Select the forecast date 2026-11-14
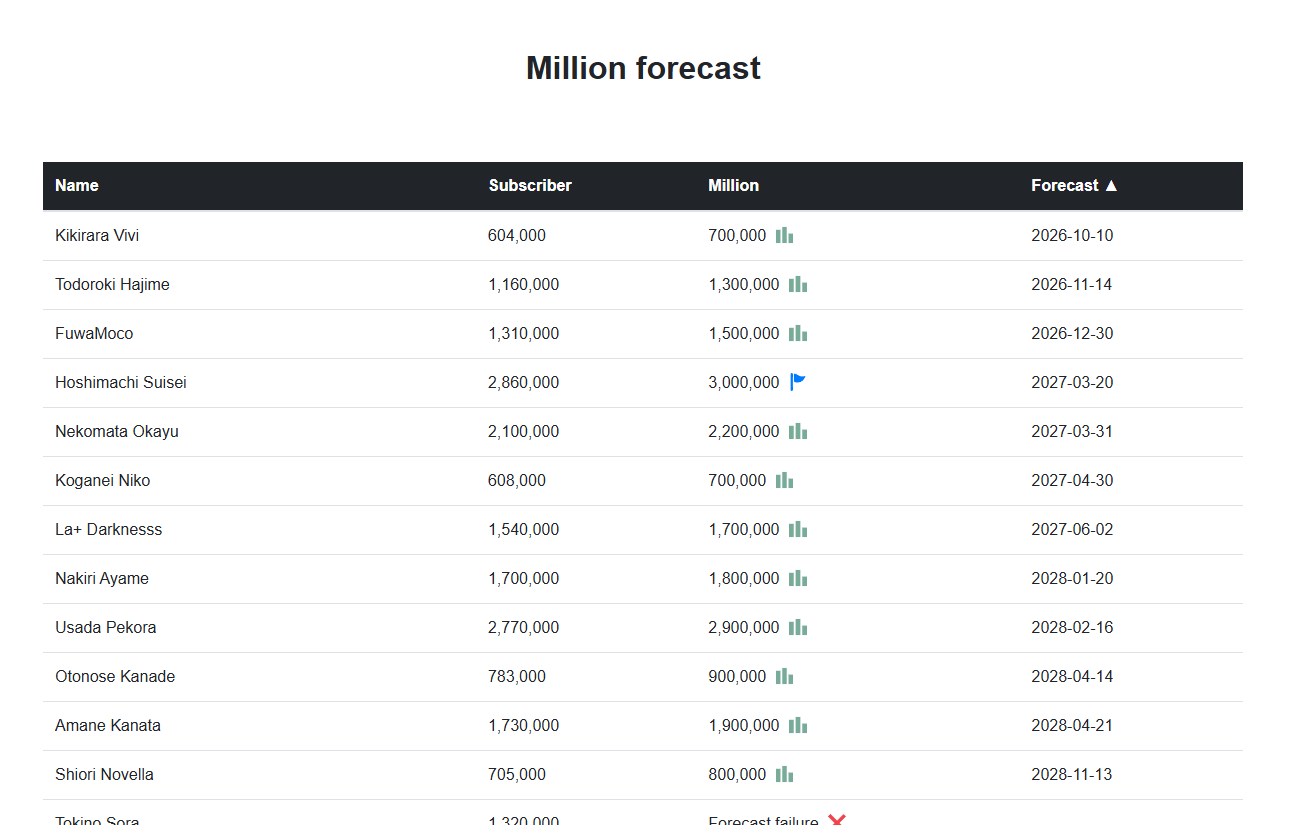The width and height of the screenshot is (1315, 825). pyautogui.click(x=1072, y=285)
